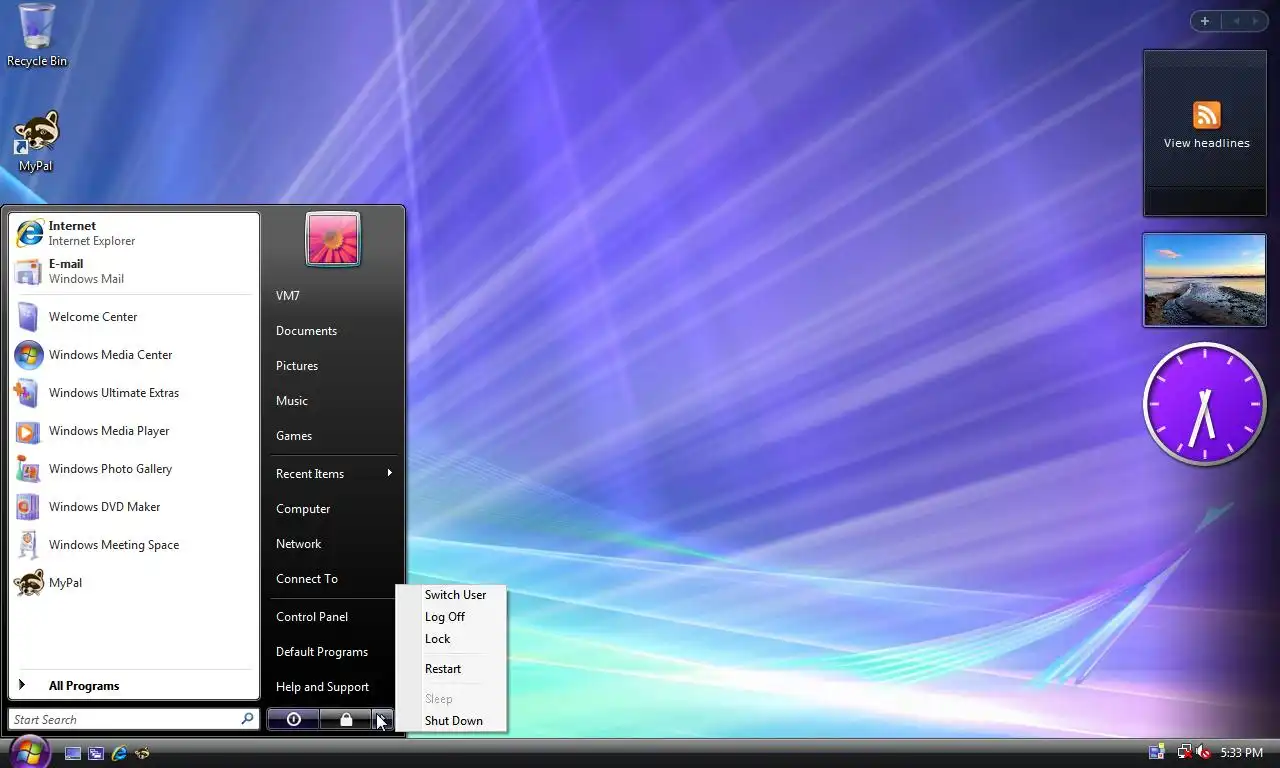
Task: Select the MyPal desktop shortcut icon
Action: (x=36, y=141)
